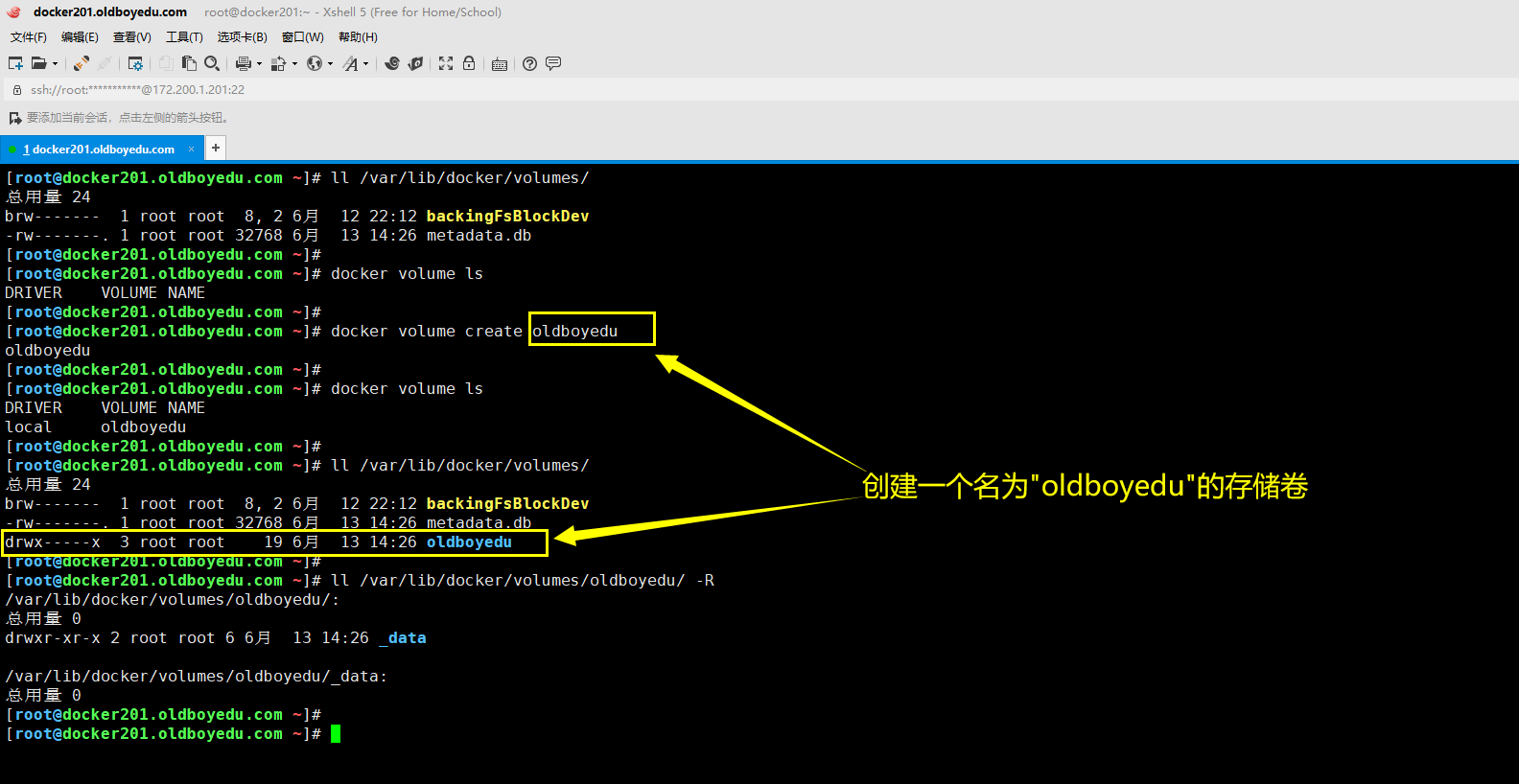This screenshot has width=1519, height=784.
Task: Open the 工具(T) menu
Action: pos(184,37)
